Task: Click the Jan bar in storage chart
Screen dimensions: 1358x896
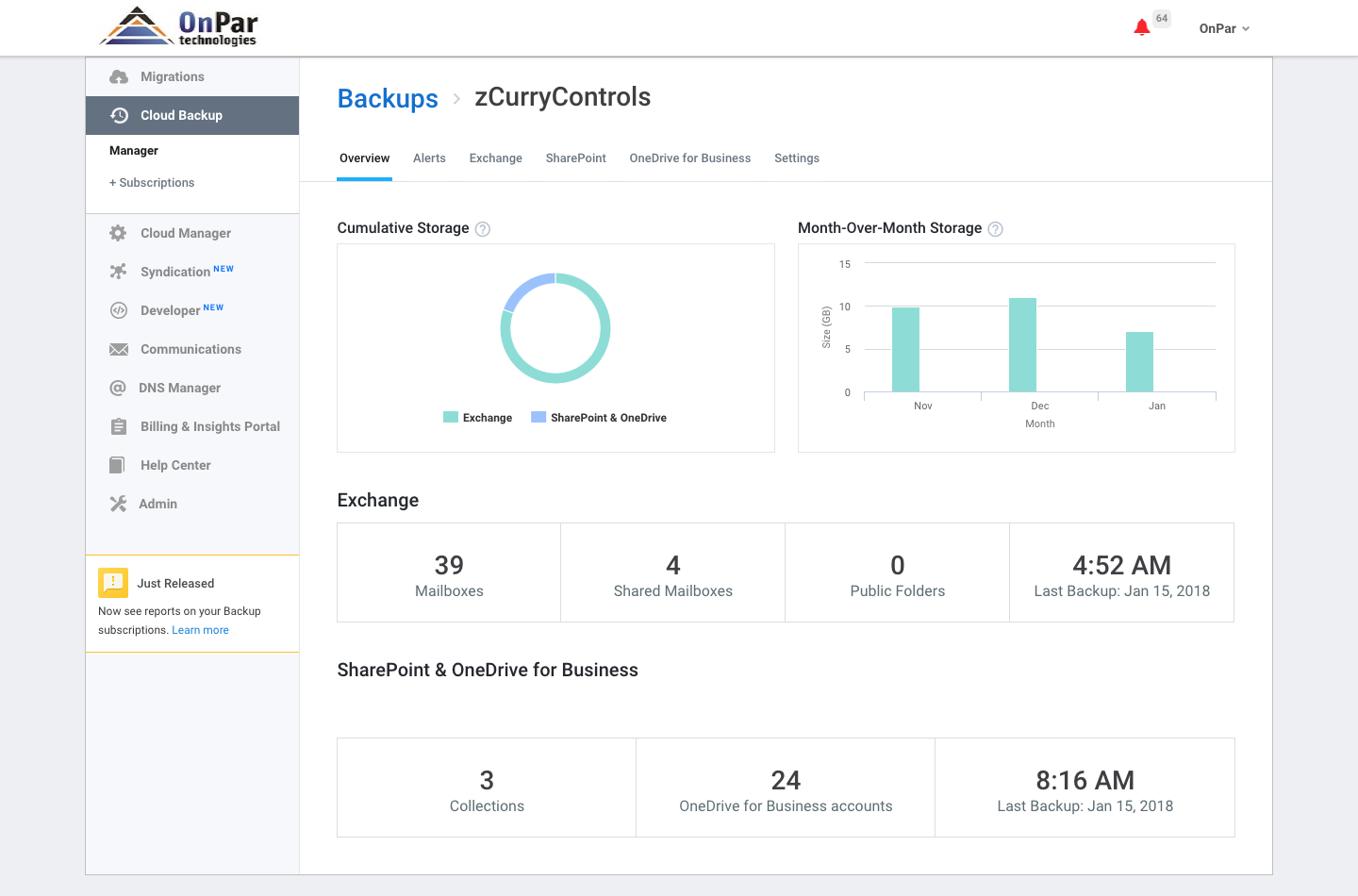Action: [1139, 362]
